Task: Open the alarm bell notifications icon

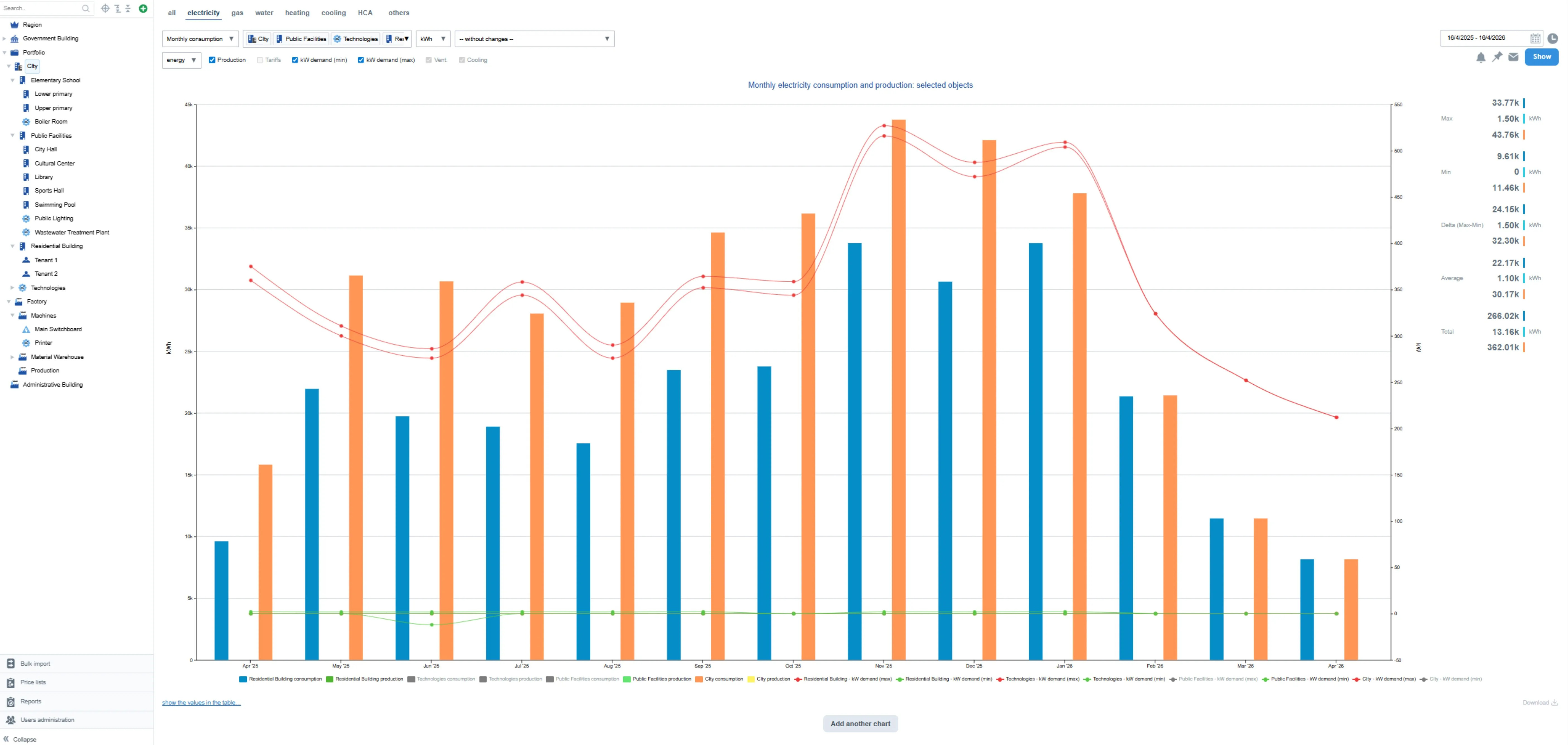Action: pos(1480,57)
